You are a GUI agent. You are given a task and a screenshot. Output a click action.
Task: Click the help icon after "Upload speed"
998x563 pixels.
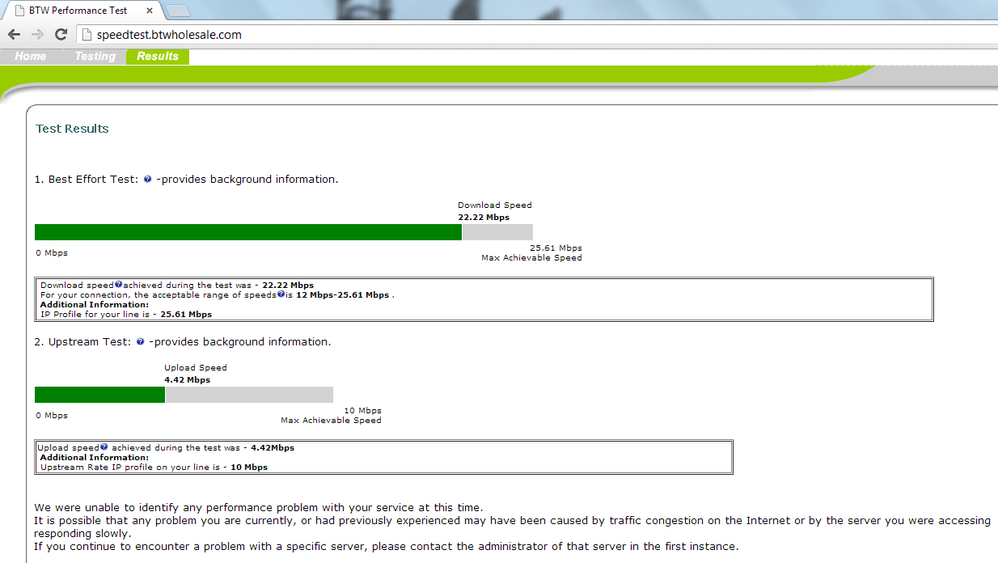coord(104,447)
